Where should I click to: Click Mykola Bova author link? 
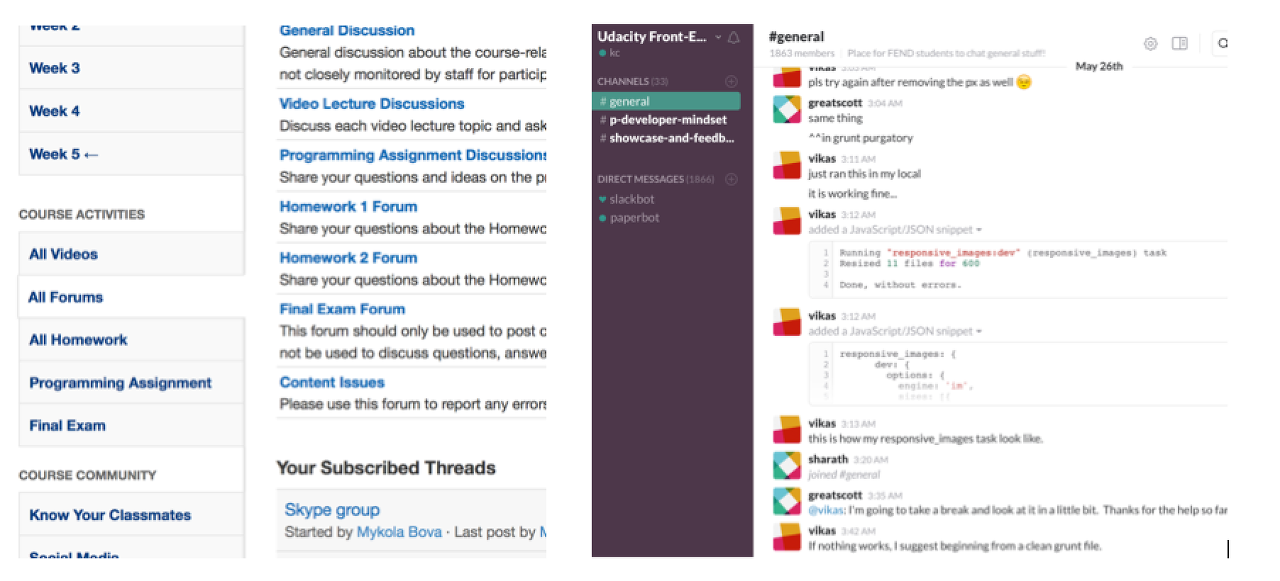[399, 532]
